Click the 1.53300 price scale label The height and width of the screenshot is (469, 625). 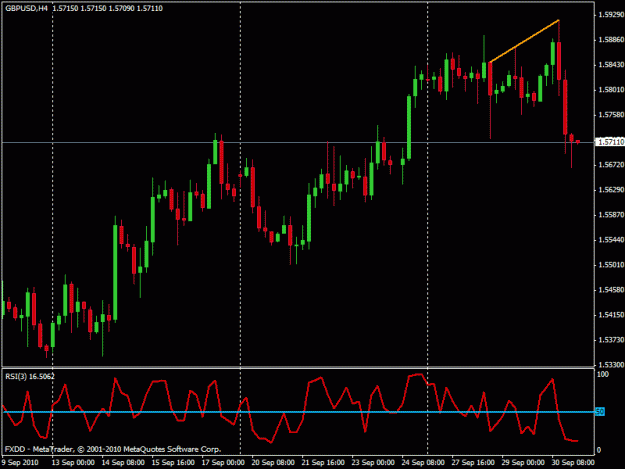(611, 365)
